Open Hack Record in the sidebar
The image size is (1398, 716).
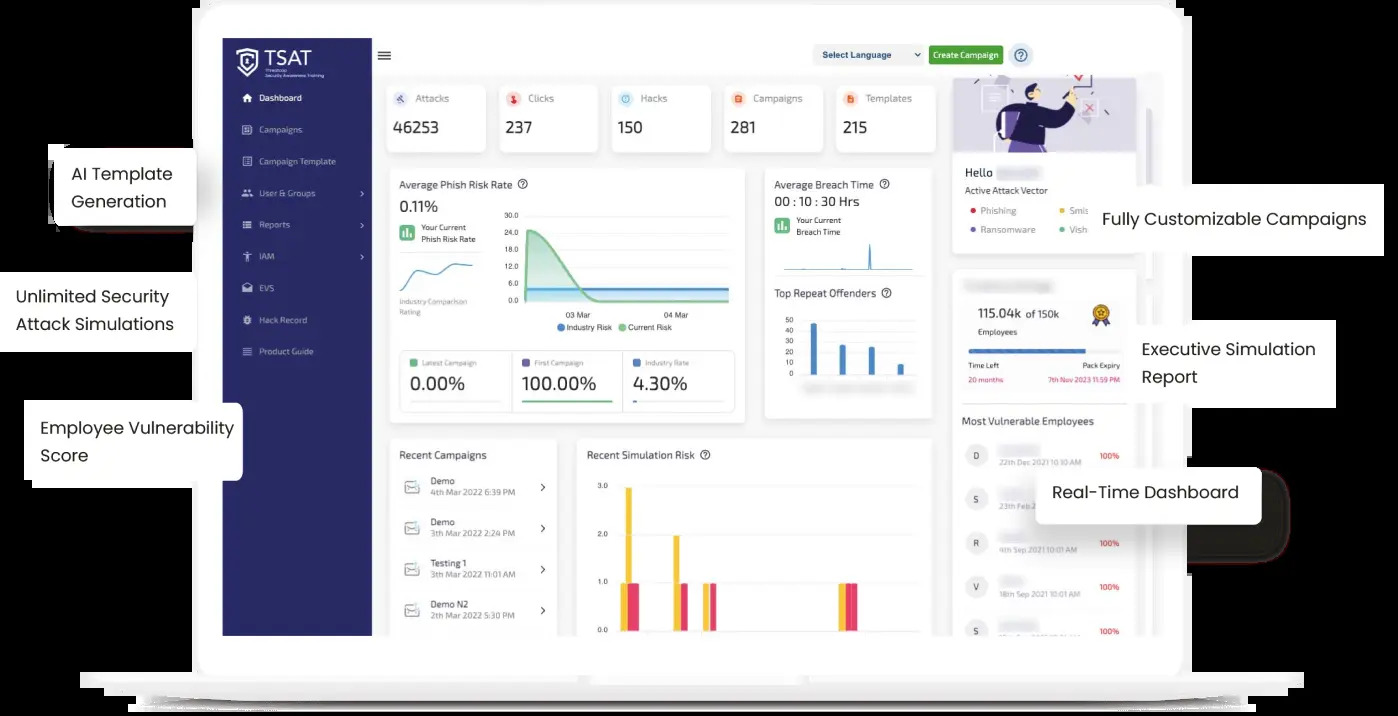[283, 320]
